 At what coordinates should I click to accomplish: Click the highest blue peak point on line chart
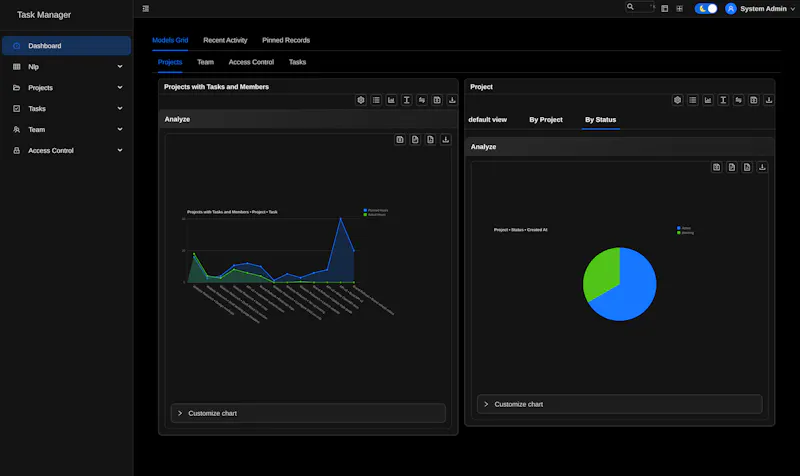coord(341,219)
